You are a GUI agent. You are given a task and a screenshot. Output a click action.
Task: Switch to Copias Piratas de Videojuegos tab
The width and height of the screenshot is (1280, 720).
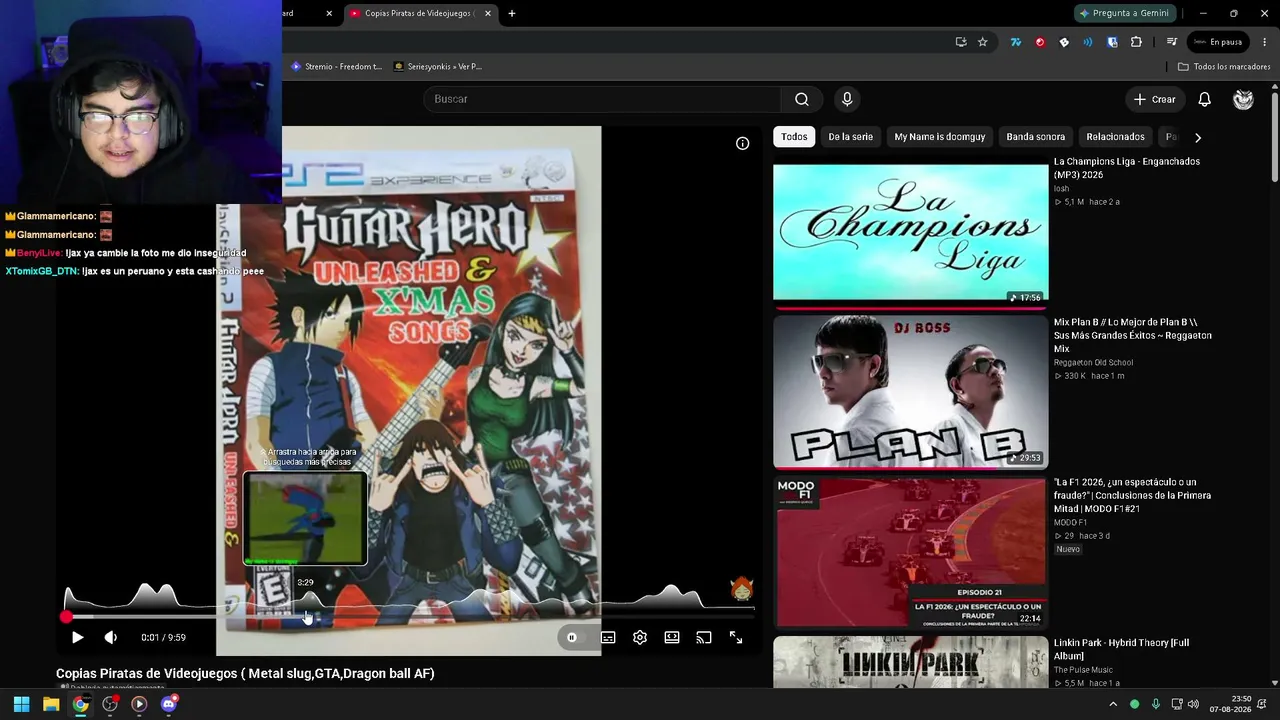(419, 13)
